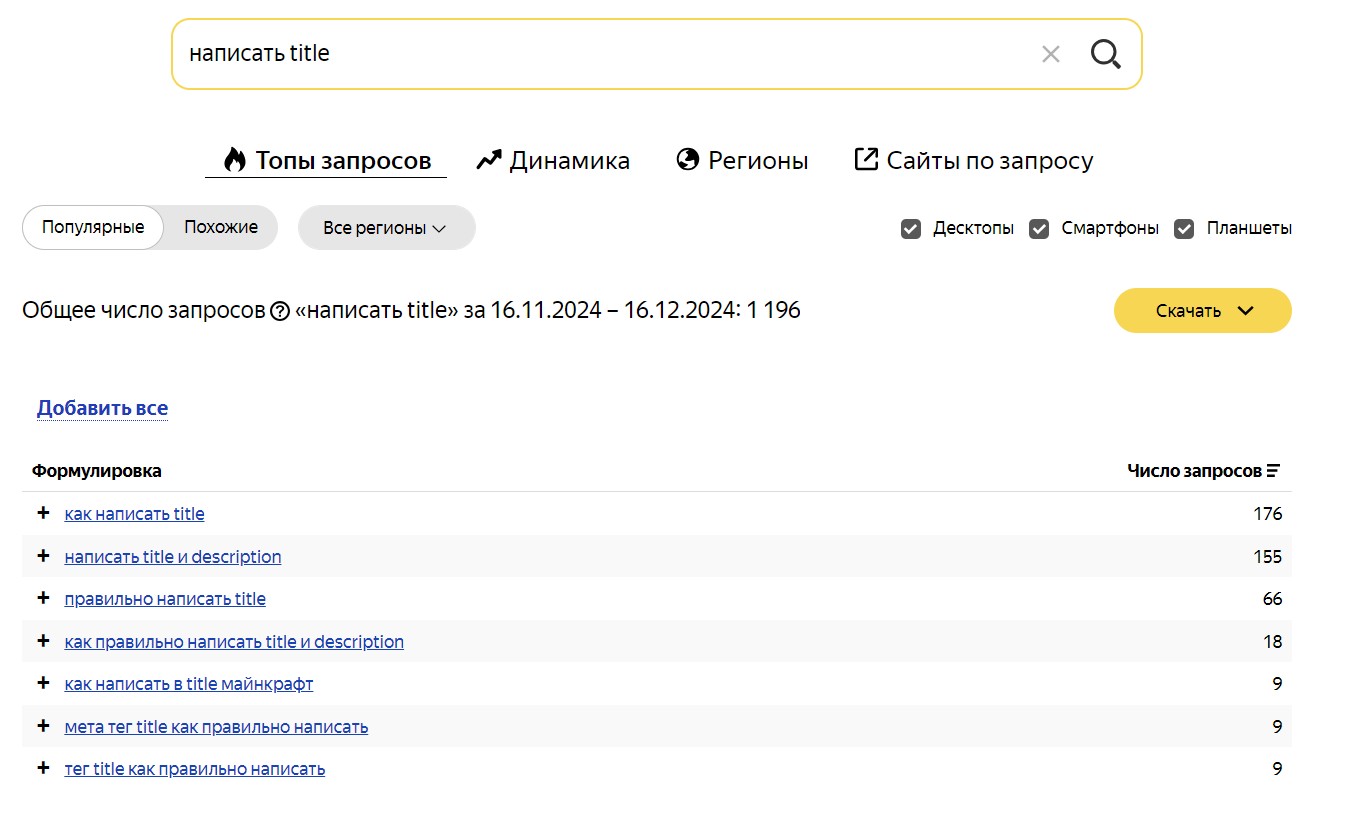This screenshot has height=819, width=1366.
Task: Click the magnifier search icon
Action: point(1105,54)
